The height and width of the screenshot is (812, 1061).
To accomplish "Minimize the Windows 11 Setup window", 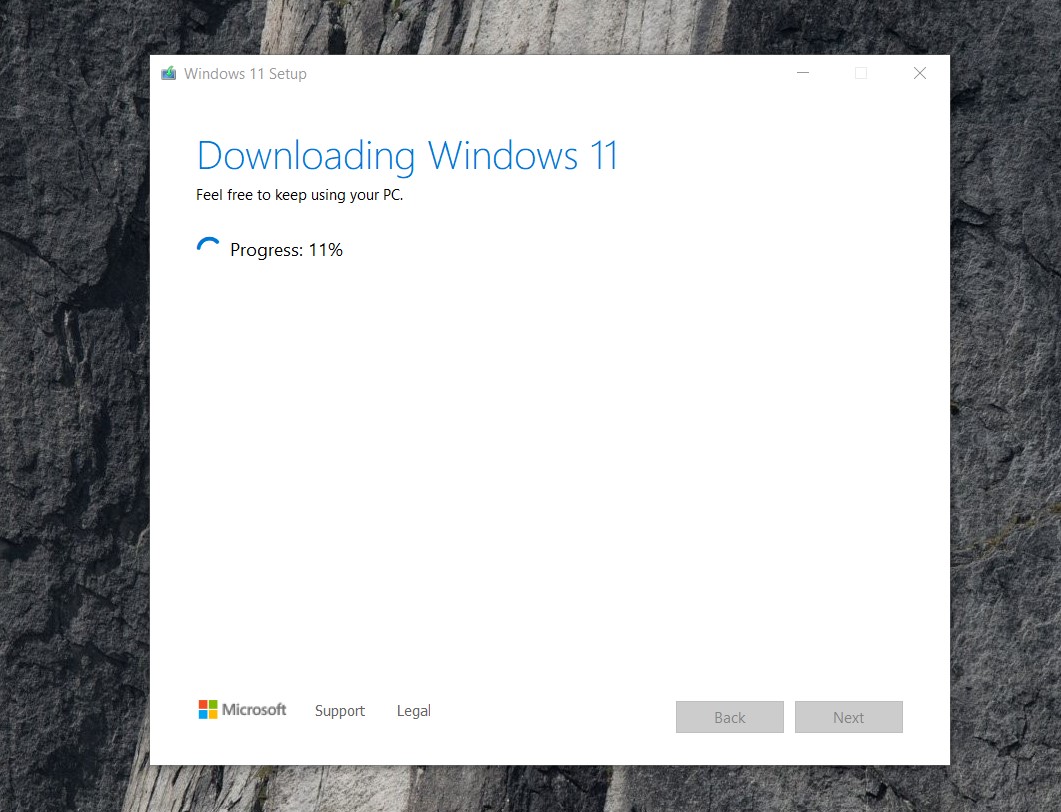I will point(803,73).
